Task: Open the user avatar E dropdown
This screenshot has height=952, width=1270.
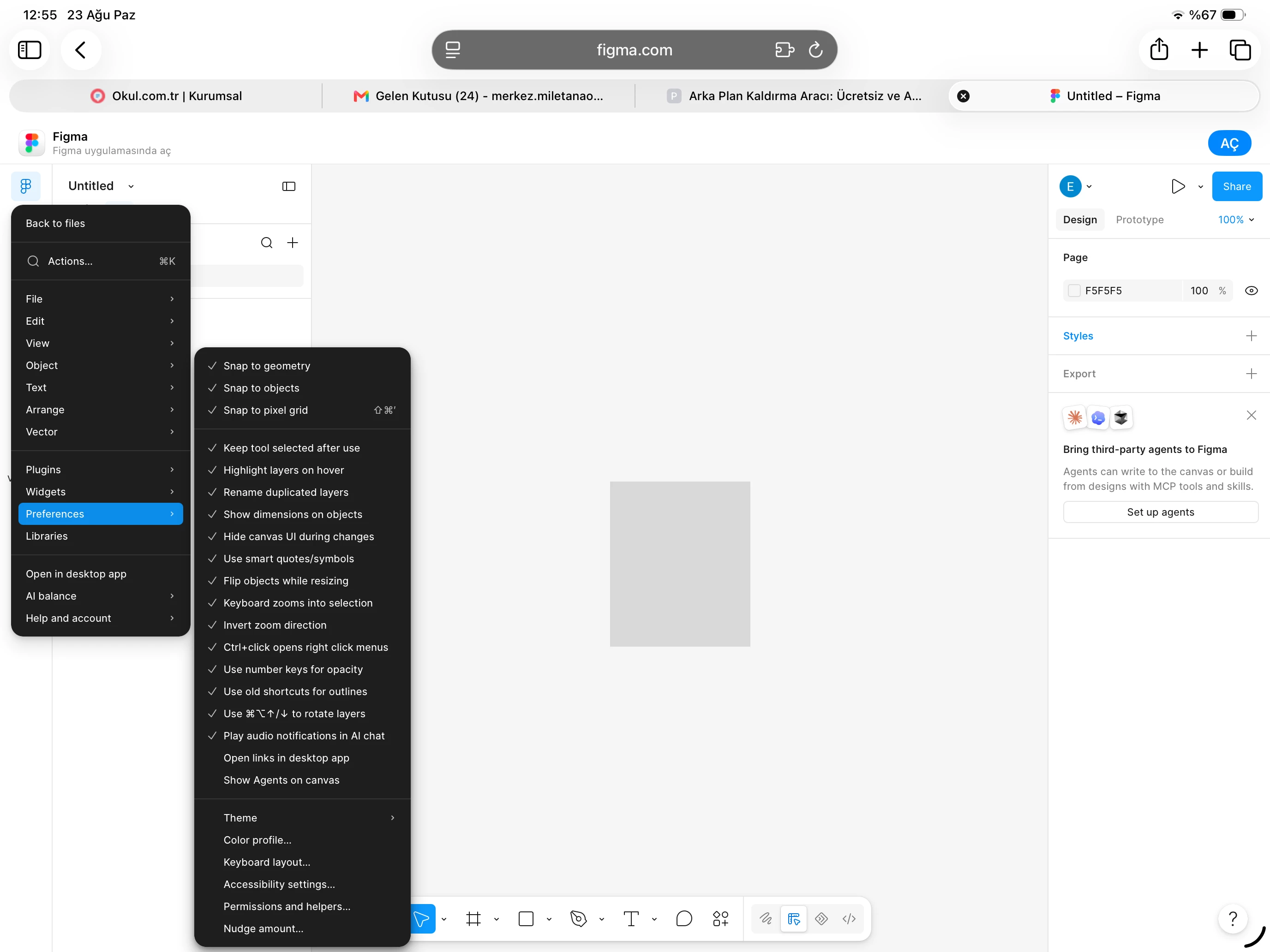Action: point(1075,186)
